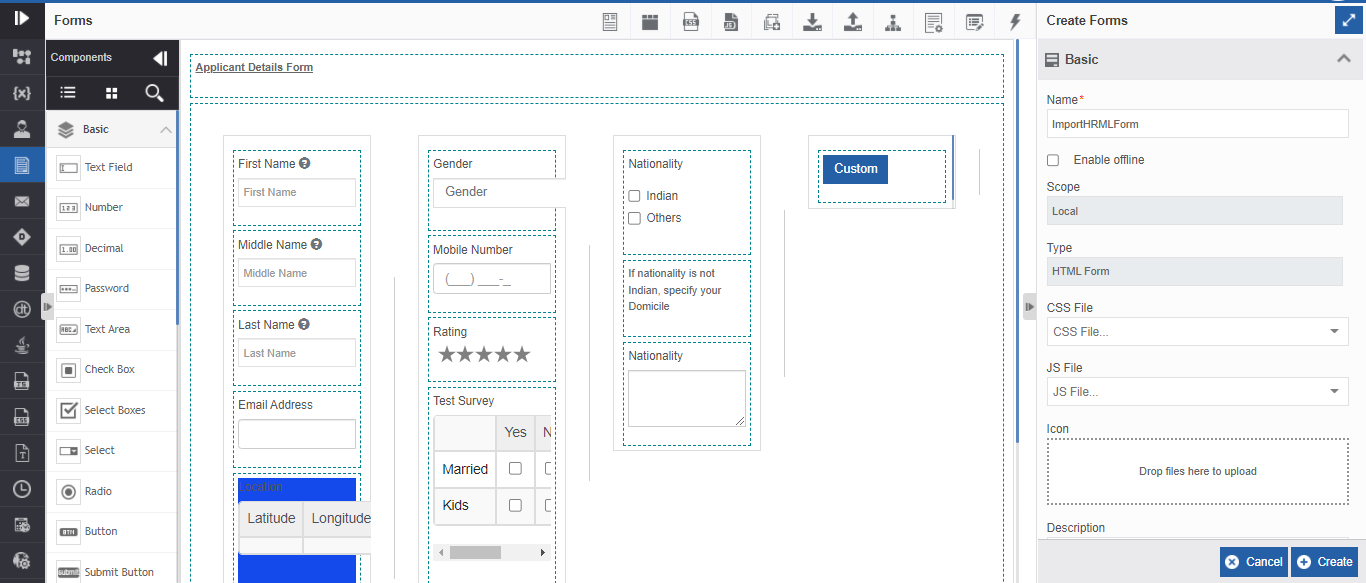
Task: Select the Forms icon in sidebar
Action: (22, 165)
